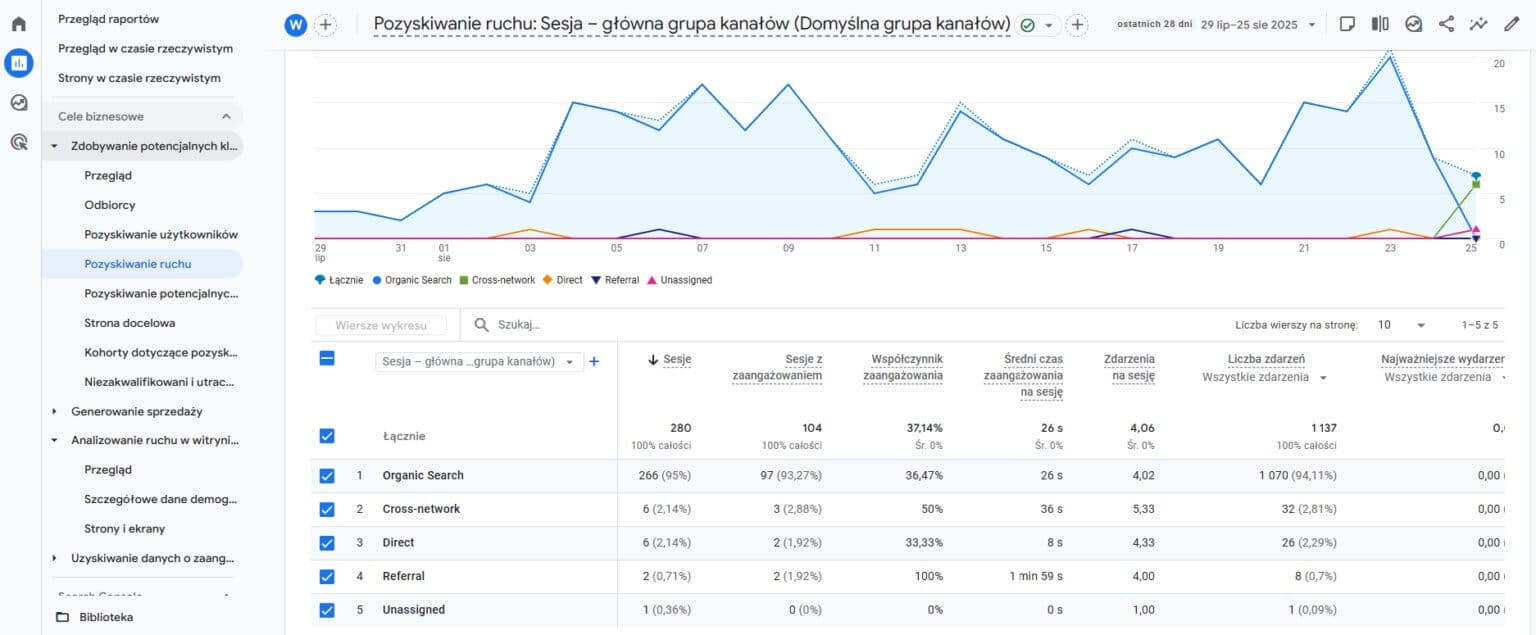The image size is (1536, 635).
Task: Click Cross-network green legend marker
Action: pos(464,280)
